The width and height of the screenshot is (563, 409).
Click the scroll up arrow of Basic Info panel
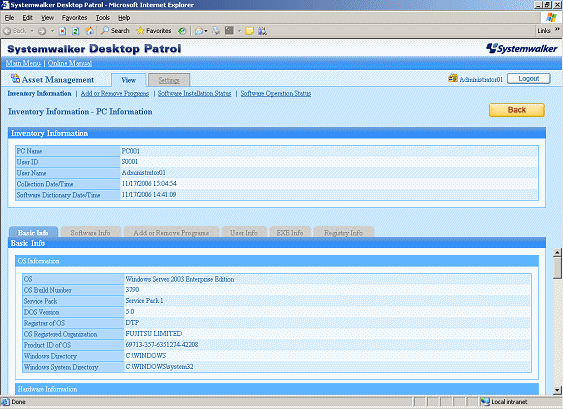coord(557,252)
